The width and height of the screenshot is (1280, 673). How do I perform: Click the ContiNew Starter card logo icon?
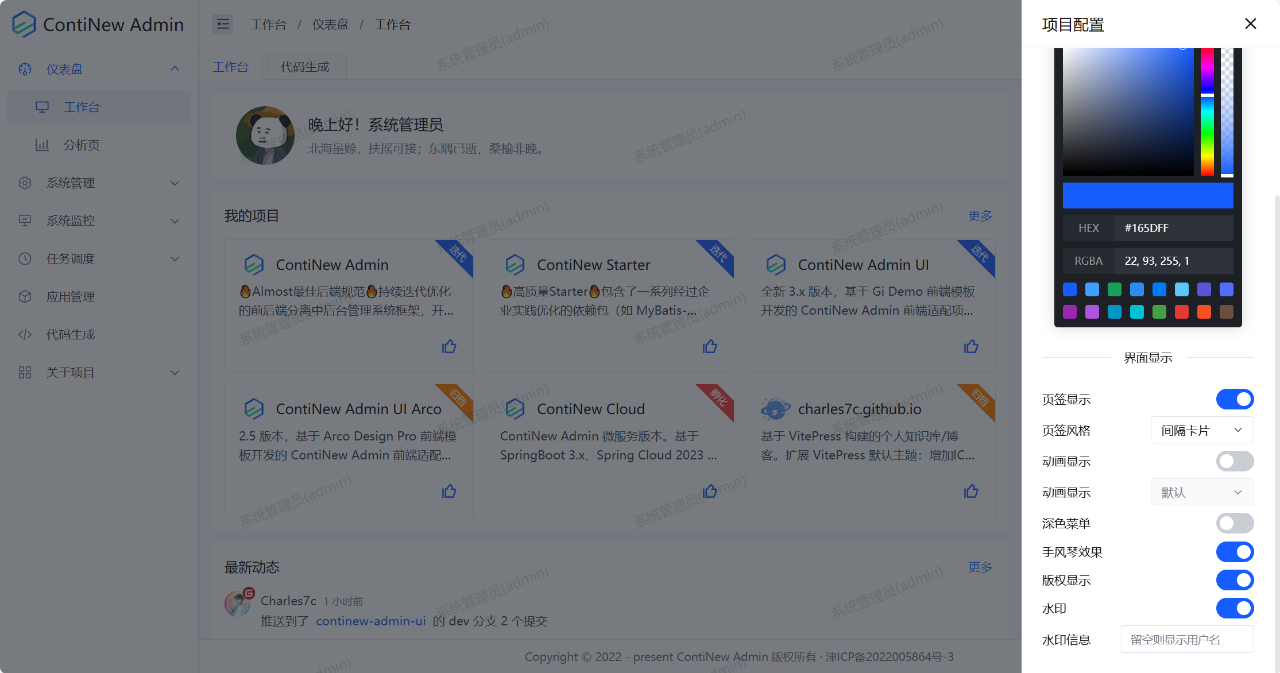pos(515,265)
